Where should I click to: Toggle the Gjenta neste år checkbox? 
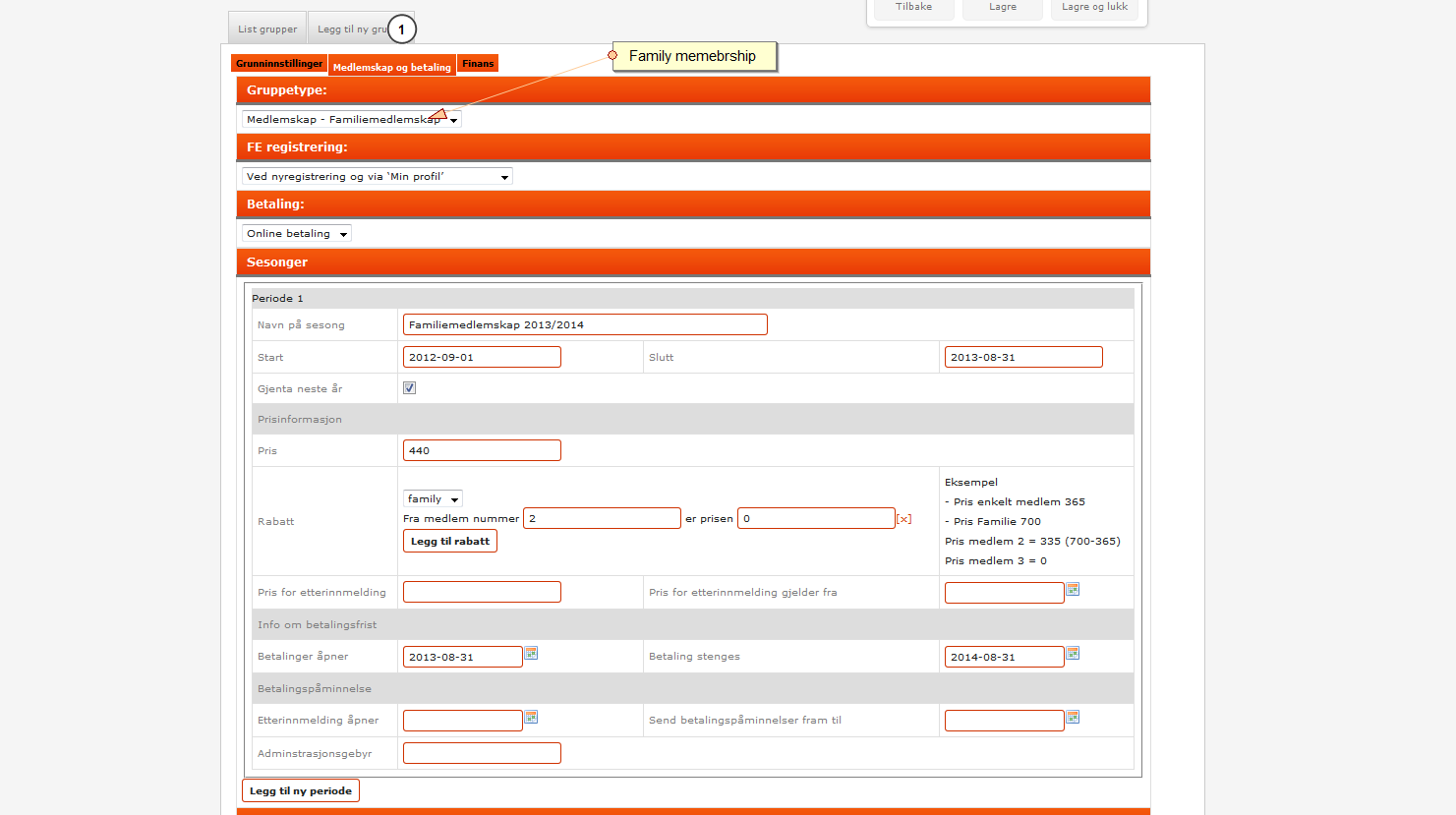point(409,388)
